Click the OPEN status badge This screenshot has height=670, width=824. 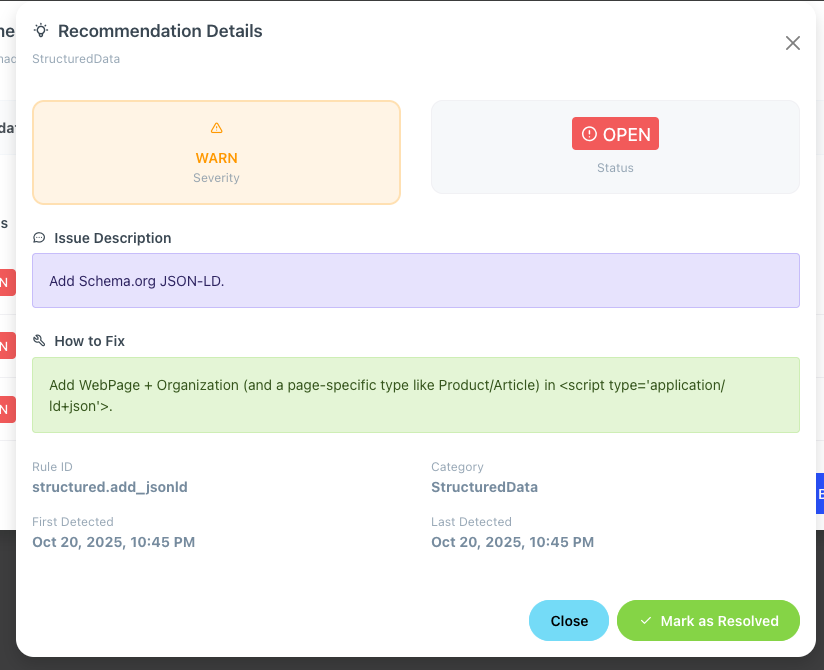point(615,133)
